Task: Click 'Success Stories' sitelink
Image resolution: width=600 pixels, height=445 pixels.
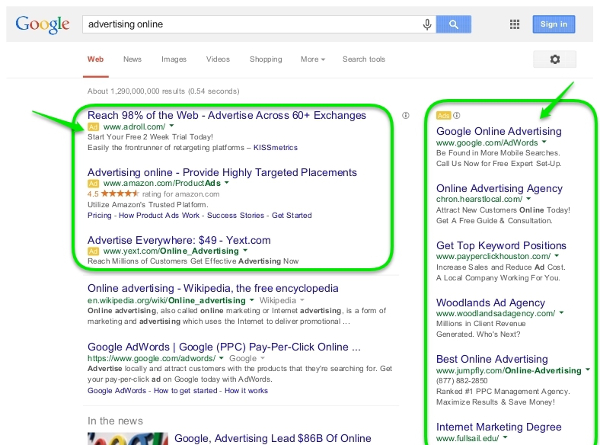Action: [235, 215]
